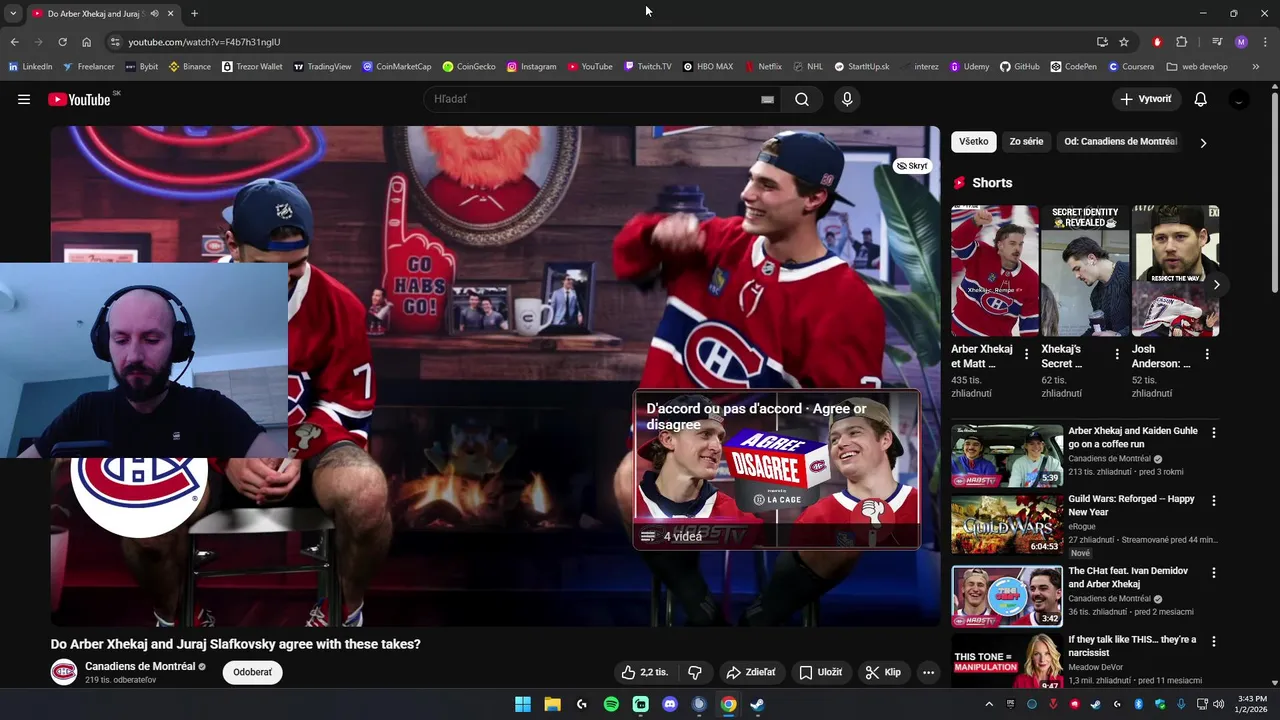1280x720 pixels.
Task: Open the web develop bookmarks folder
Action: pos(1197,67)
